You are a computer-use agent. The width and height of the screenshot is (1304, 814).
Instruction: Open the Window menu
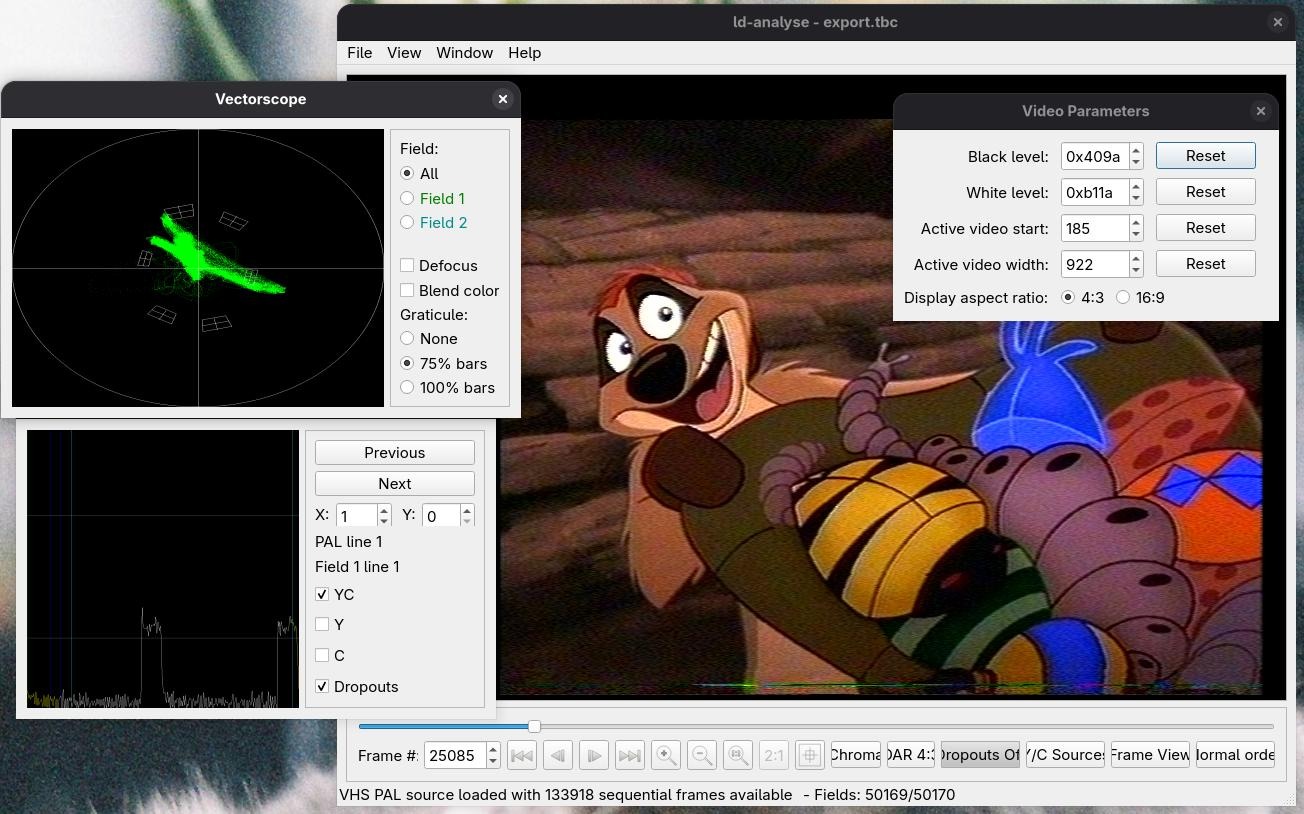pyautogui.click(x=464, y=53)
